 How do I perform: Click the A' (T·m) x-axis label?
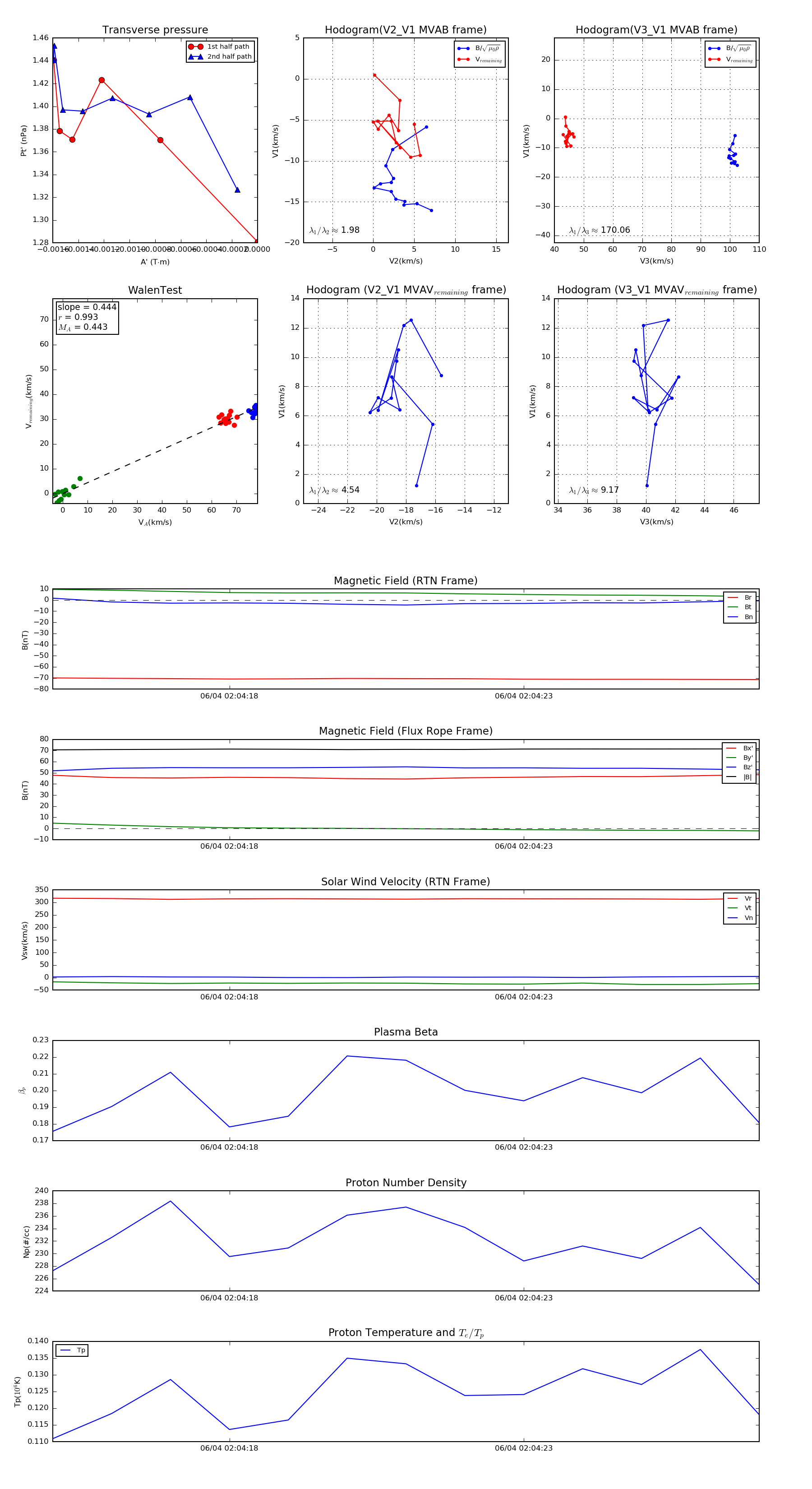[155, 262]
